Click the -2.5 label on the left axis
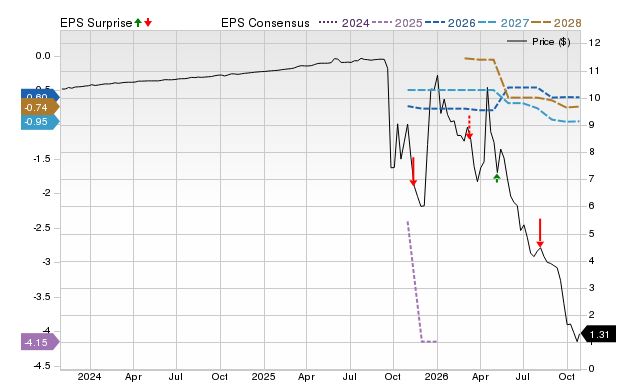640x382 pixels. 42,228
